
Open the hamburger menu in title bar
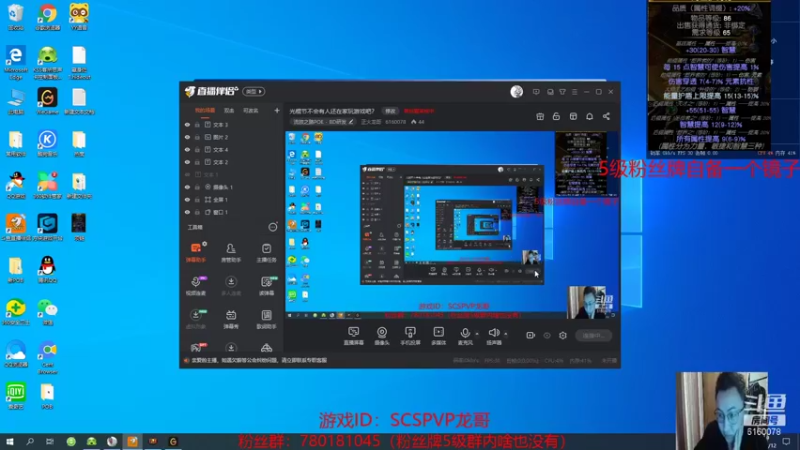(x=574, y=92)
